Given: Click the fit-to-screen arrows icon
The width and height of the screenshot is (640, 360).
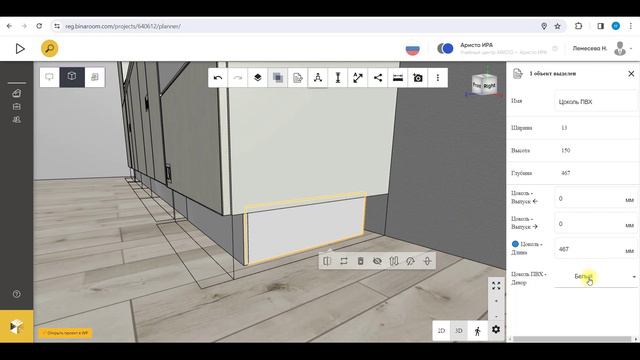Looking at the screenshot, I should [496, 286].
